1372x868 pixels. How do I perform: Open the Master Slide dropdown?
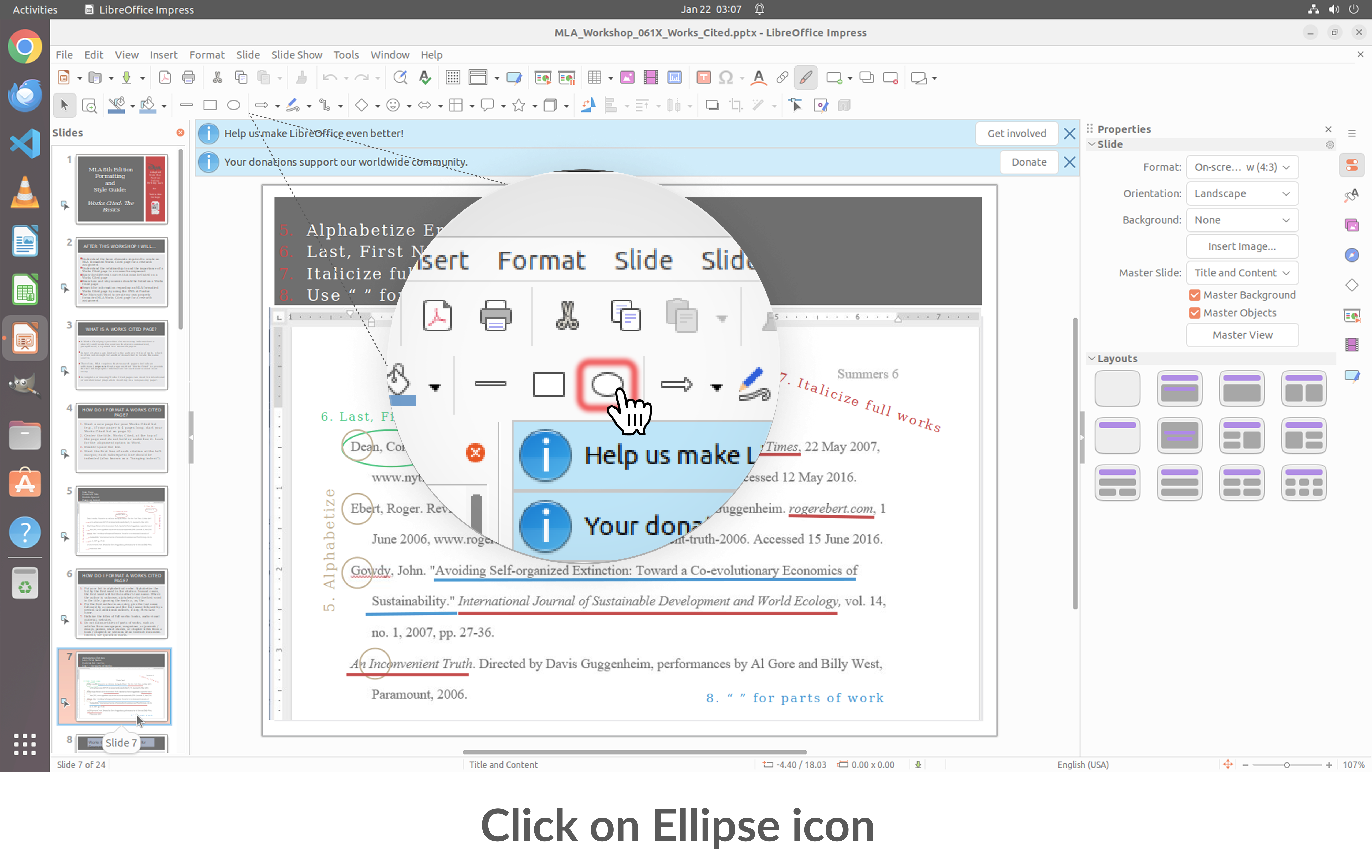tap(1241, 273)
